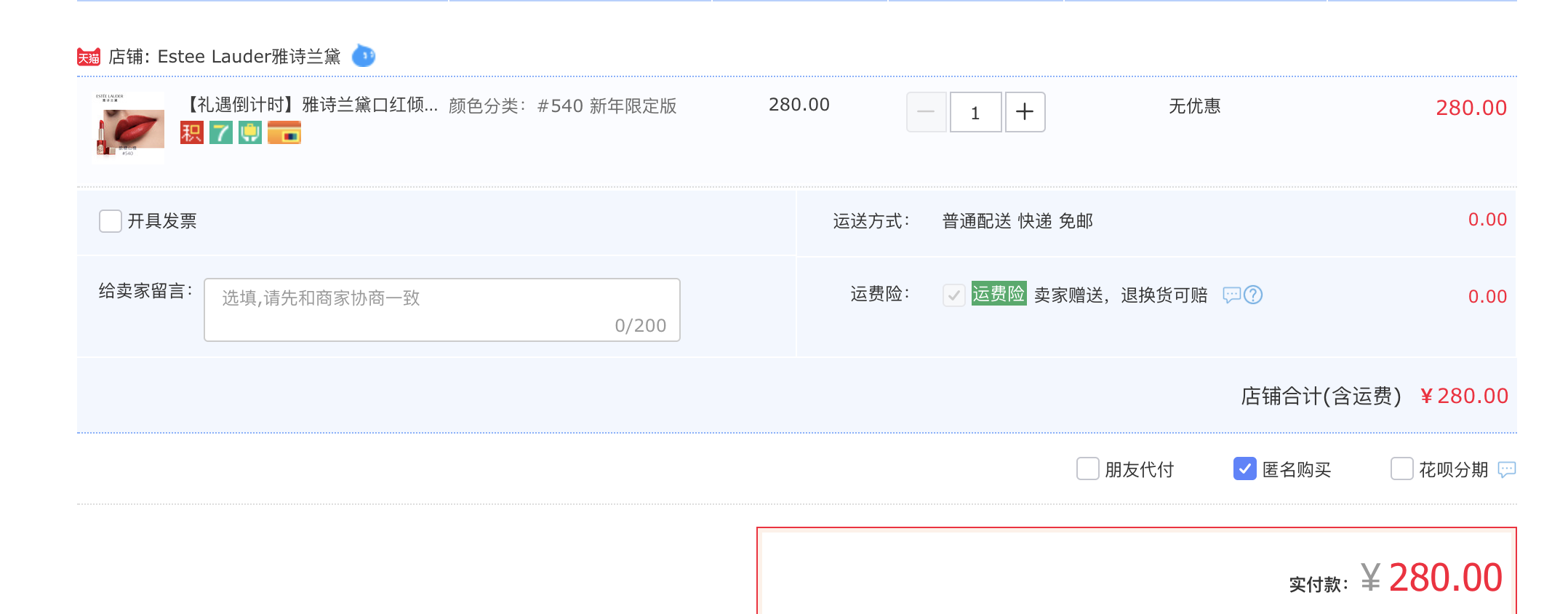
Task: Open the 【礼遇倒计时】雅诗兰黛口红 product link
Action: (310, 105)
